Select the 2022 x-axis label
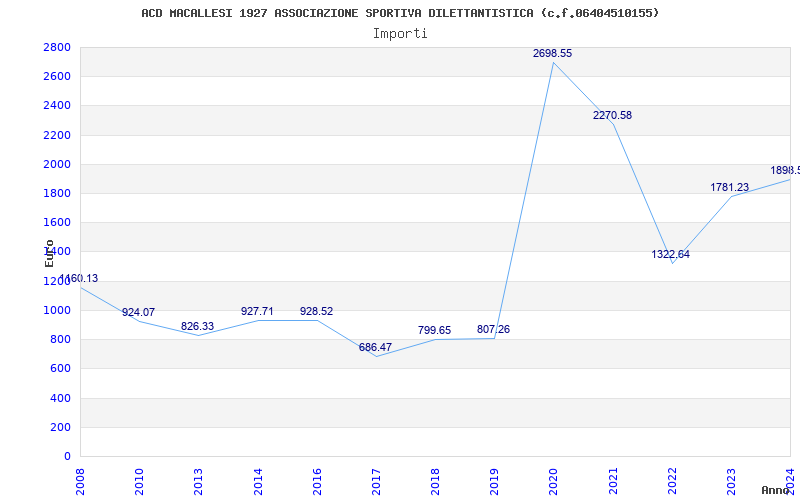Screen dimensions: 800x500 (672, 482)
